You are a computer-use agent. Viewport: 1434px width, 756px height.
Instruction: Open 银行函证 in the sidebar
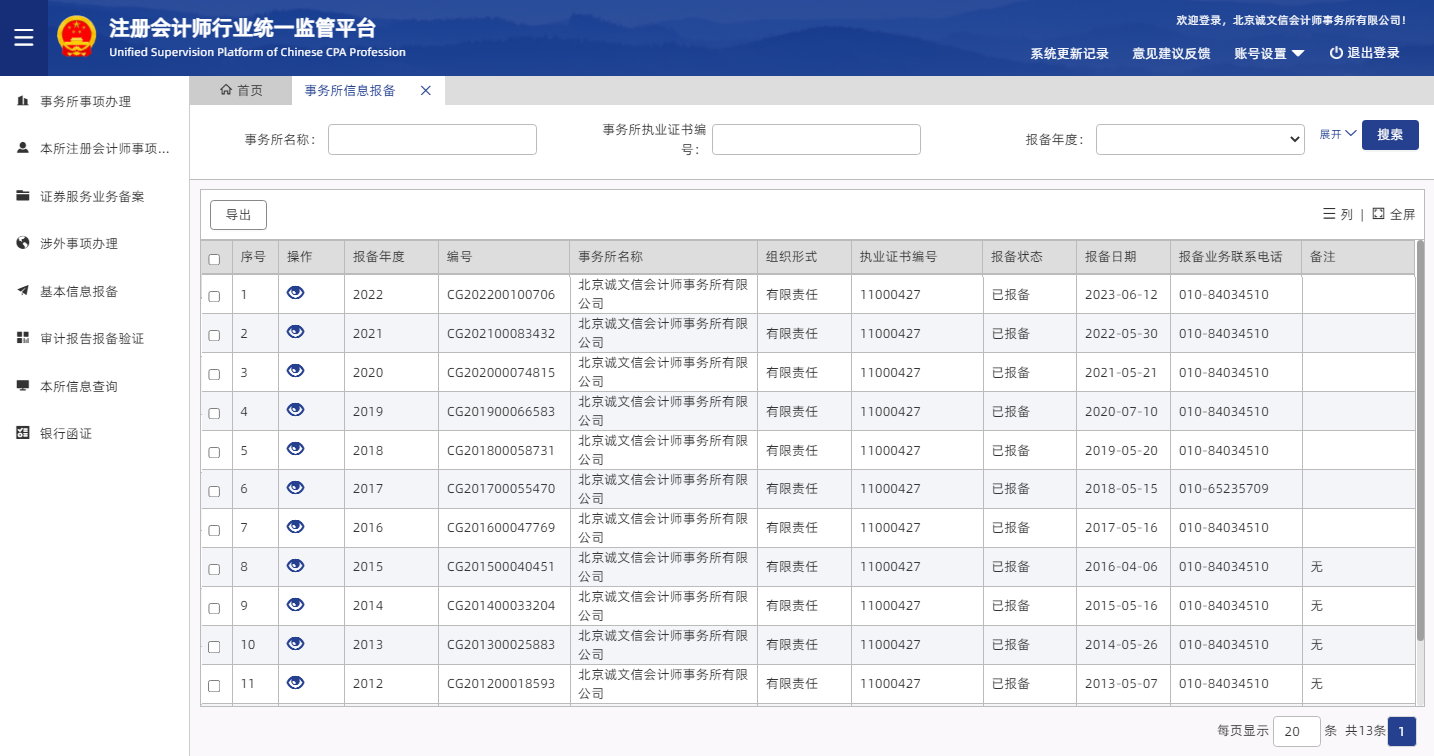point(66,434)
